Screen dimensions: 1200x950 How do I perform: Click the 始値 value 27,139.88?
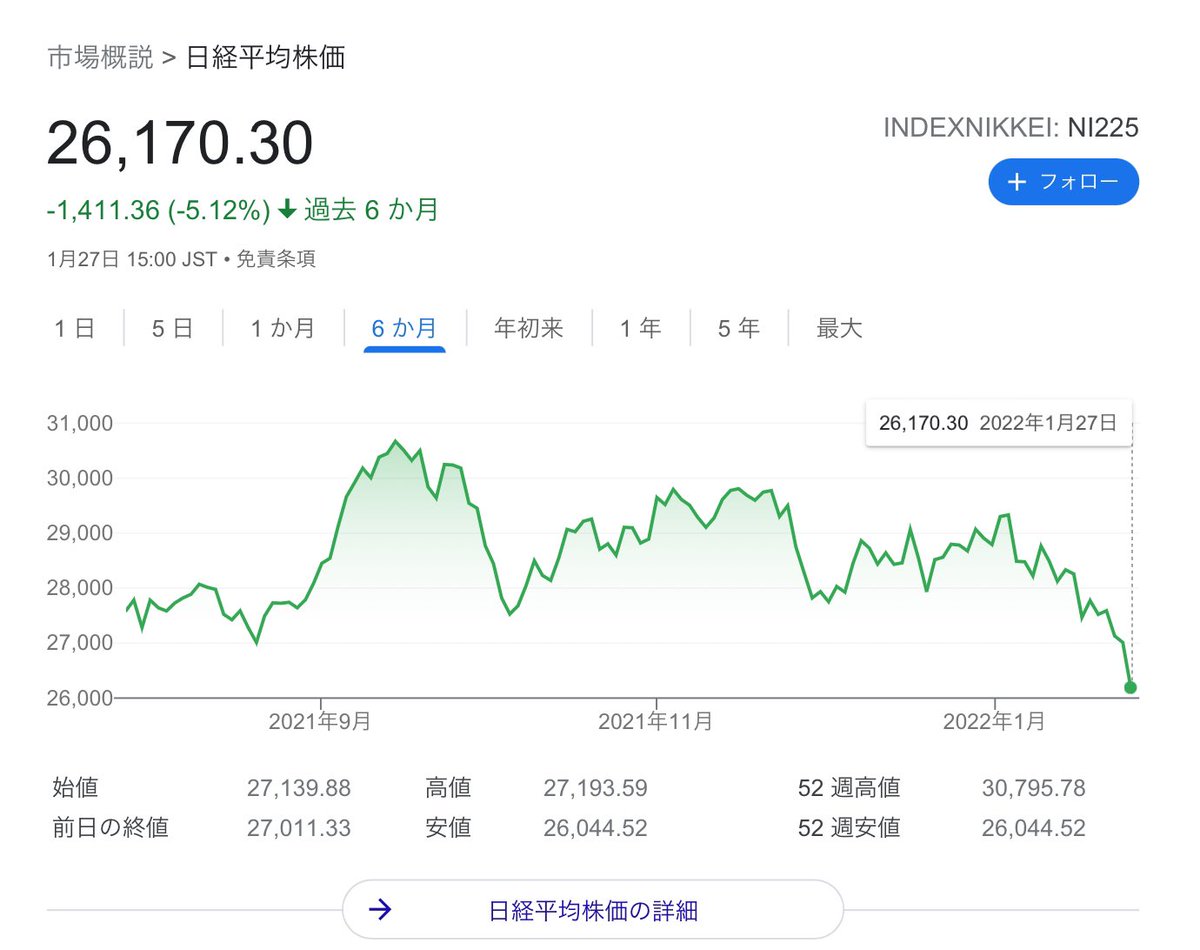(299, 788)
